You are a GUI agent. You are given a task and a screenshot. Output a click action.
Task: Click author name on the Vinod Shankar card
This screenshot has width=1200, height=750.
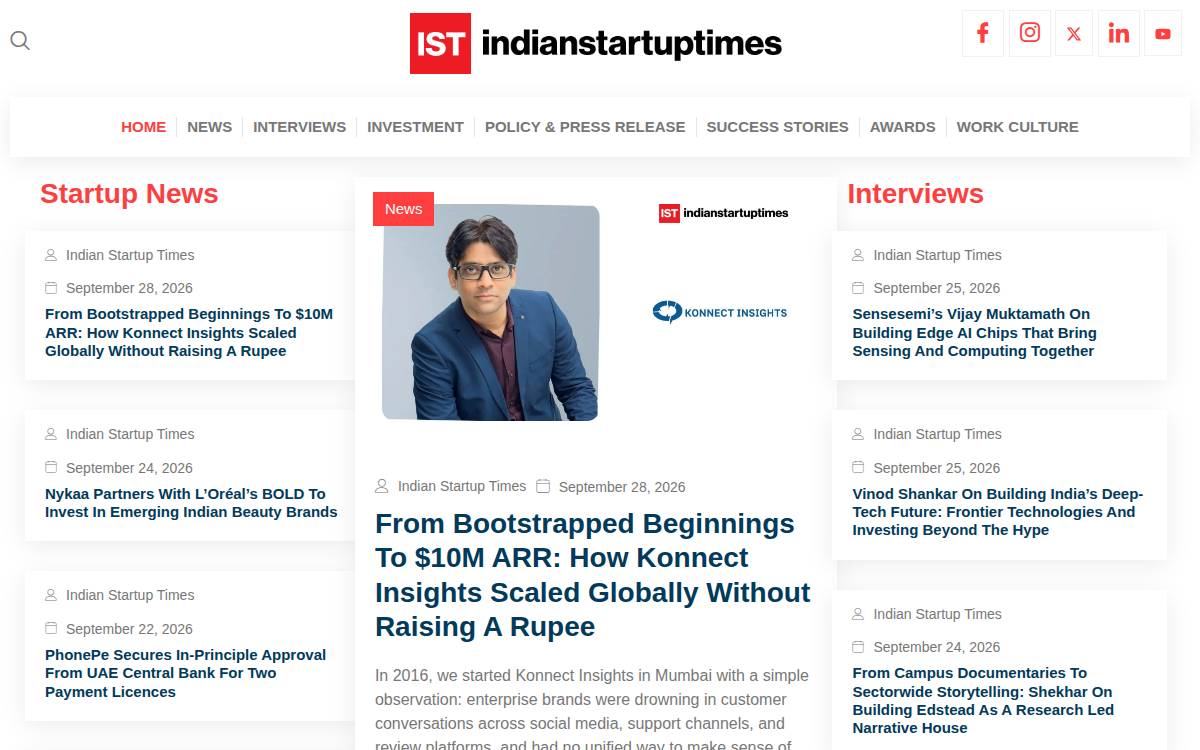(x=937, y=434)
